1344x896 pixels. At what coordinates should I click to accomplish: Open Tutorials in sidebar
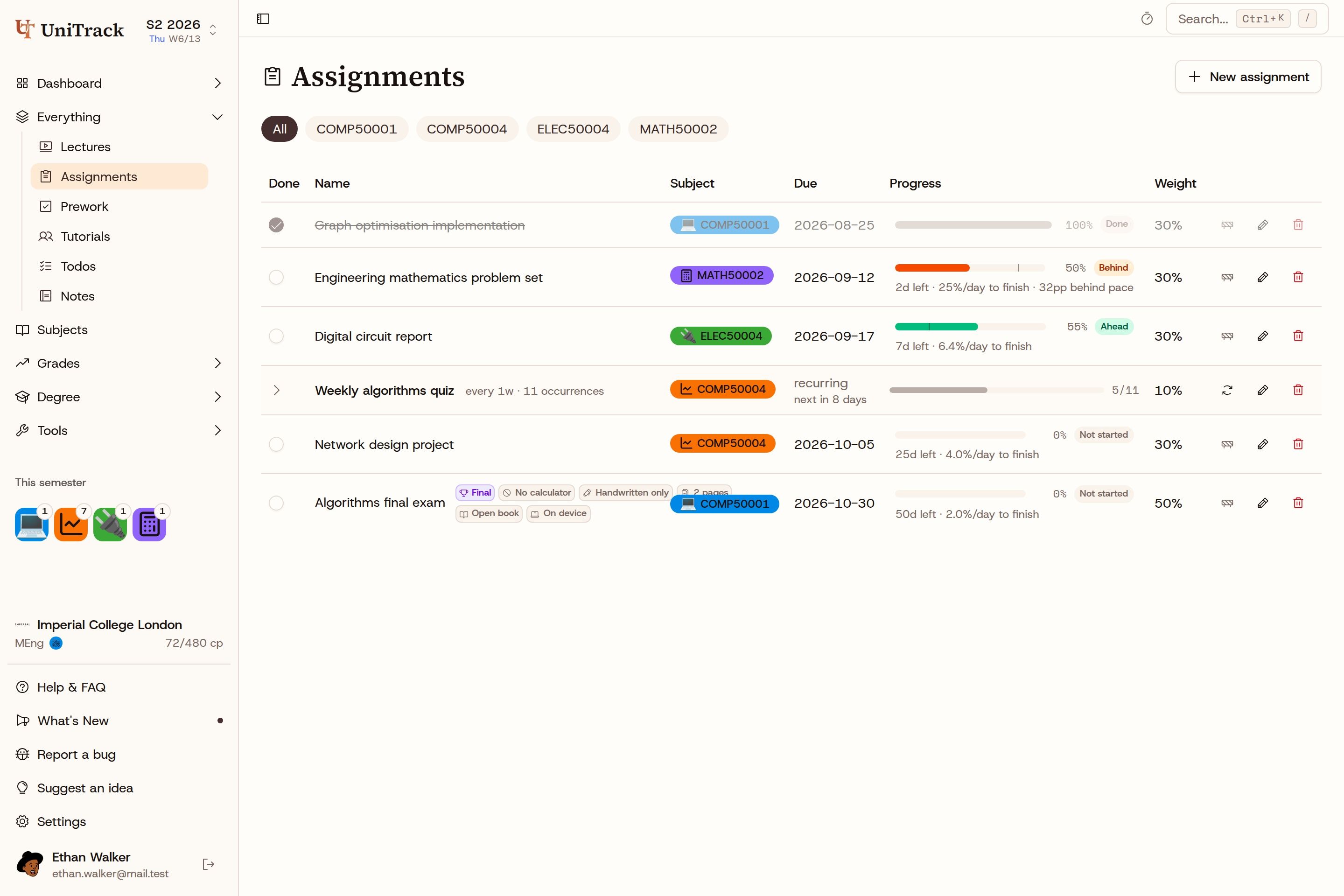tap(119, 237)
